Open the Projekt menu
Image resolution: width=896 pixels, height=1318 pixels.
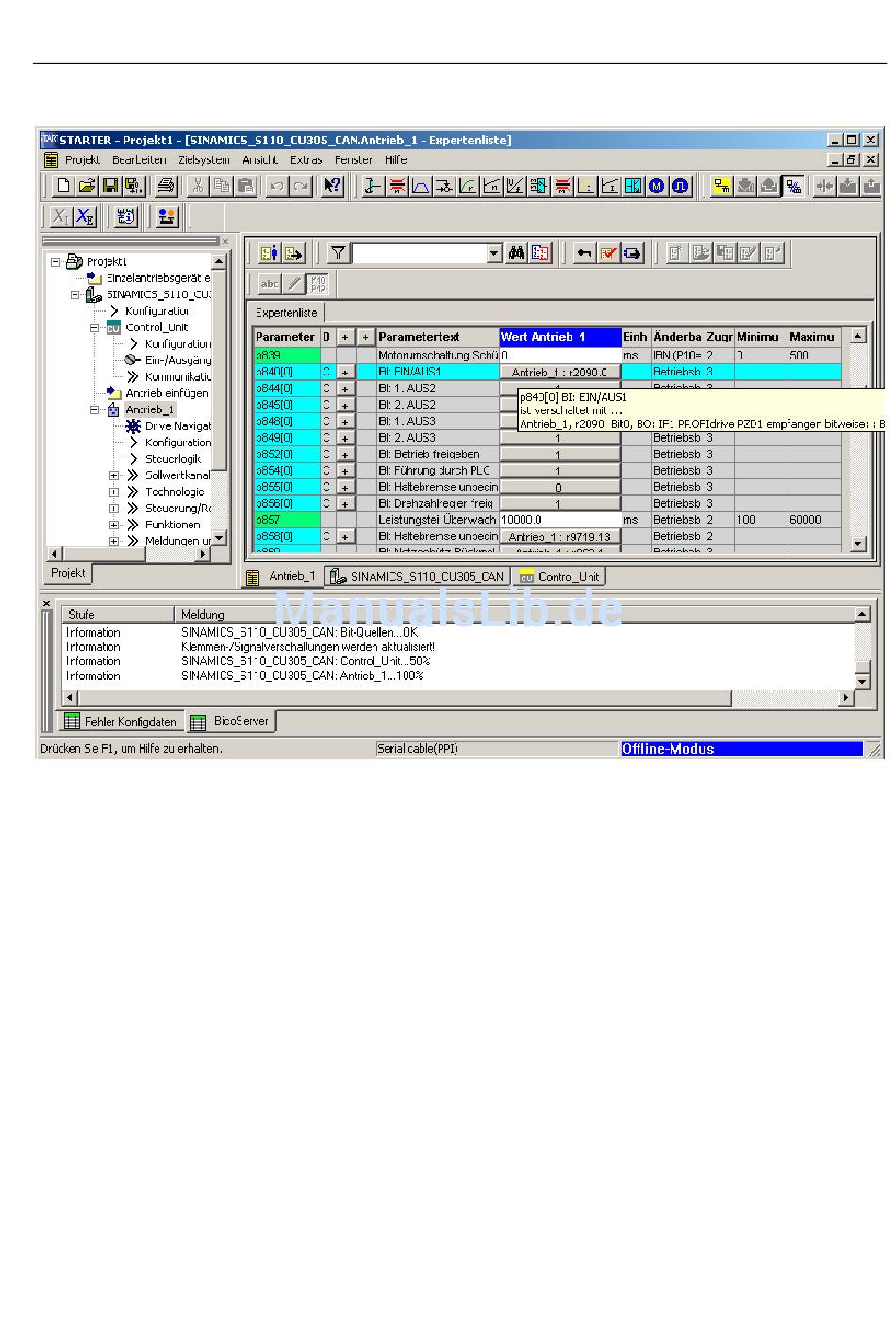82,160
